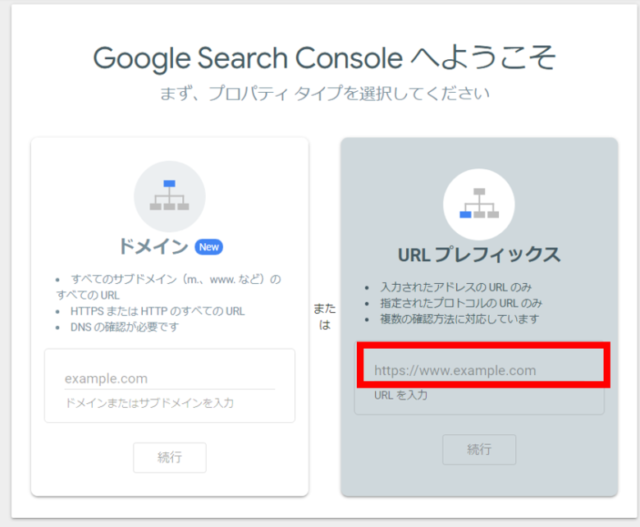Click bullet text 指定されたプロトコルの URL のみ

(461, 303)
